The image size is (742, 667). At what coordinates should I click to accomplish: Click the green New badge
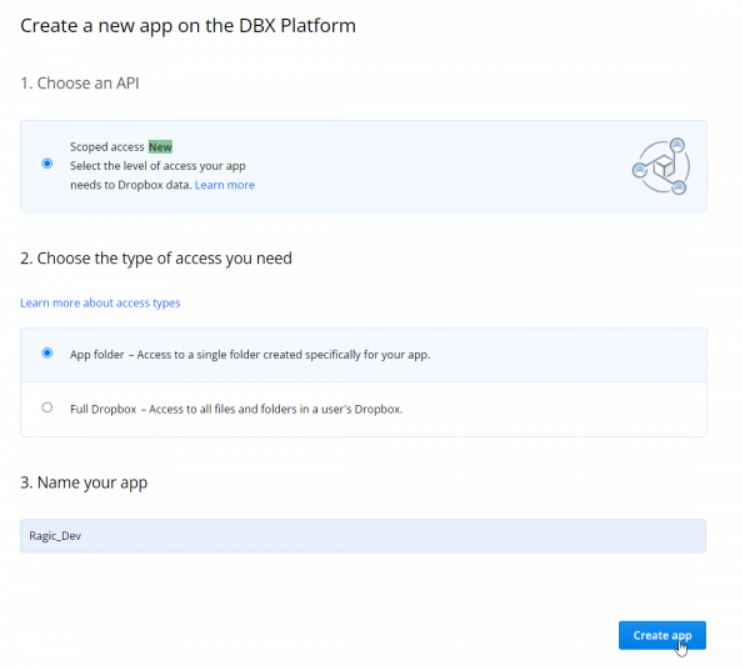pos(160,146)
